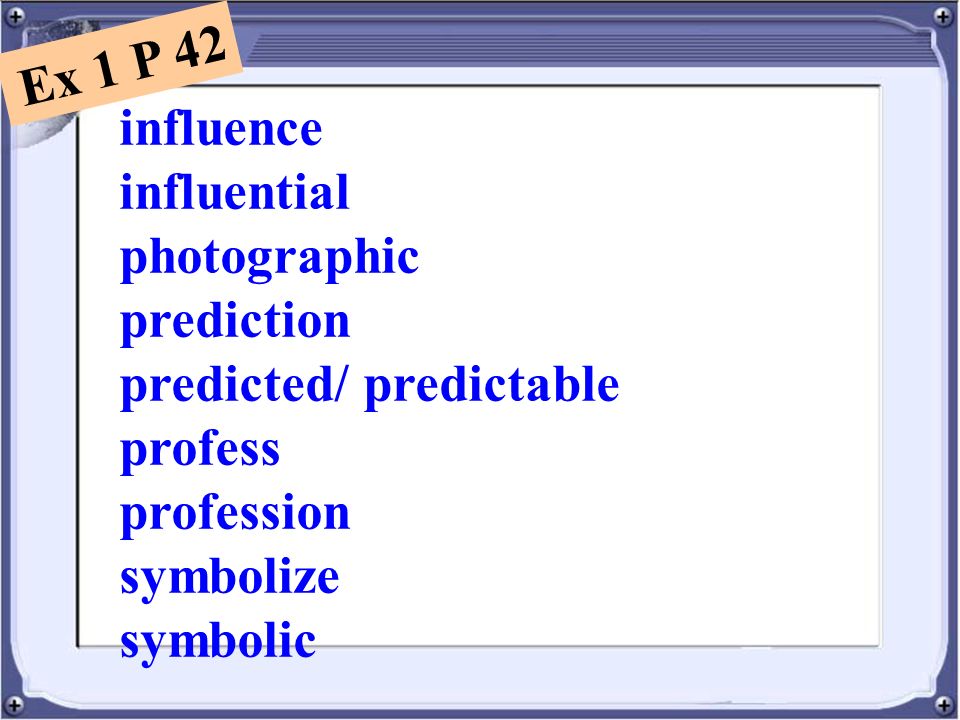Click the top-right corner screw icon
Image resolution: width=960 pixels, height=720 pixels.
pos(943,16)
